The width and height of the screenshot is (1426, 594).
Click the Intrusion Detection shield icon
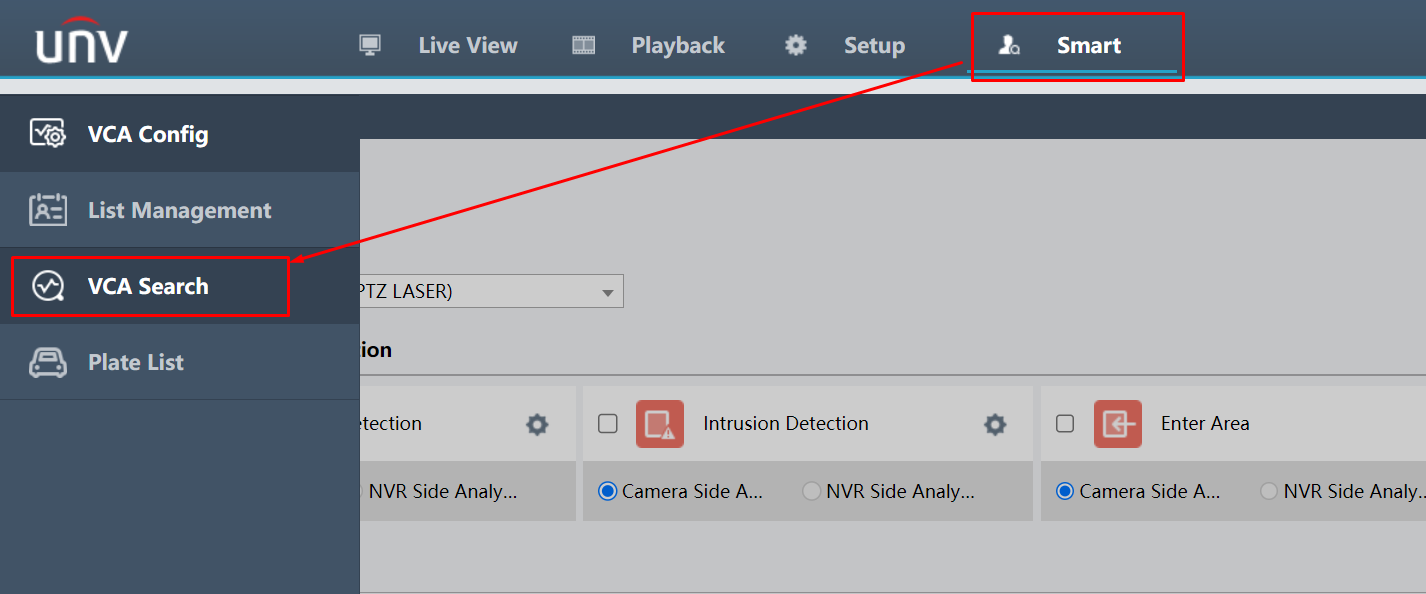(659, 424)
